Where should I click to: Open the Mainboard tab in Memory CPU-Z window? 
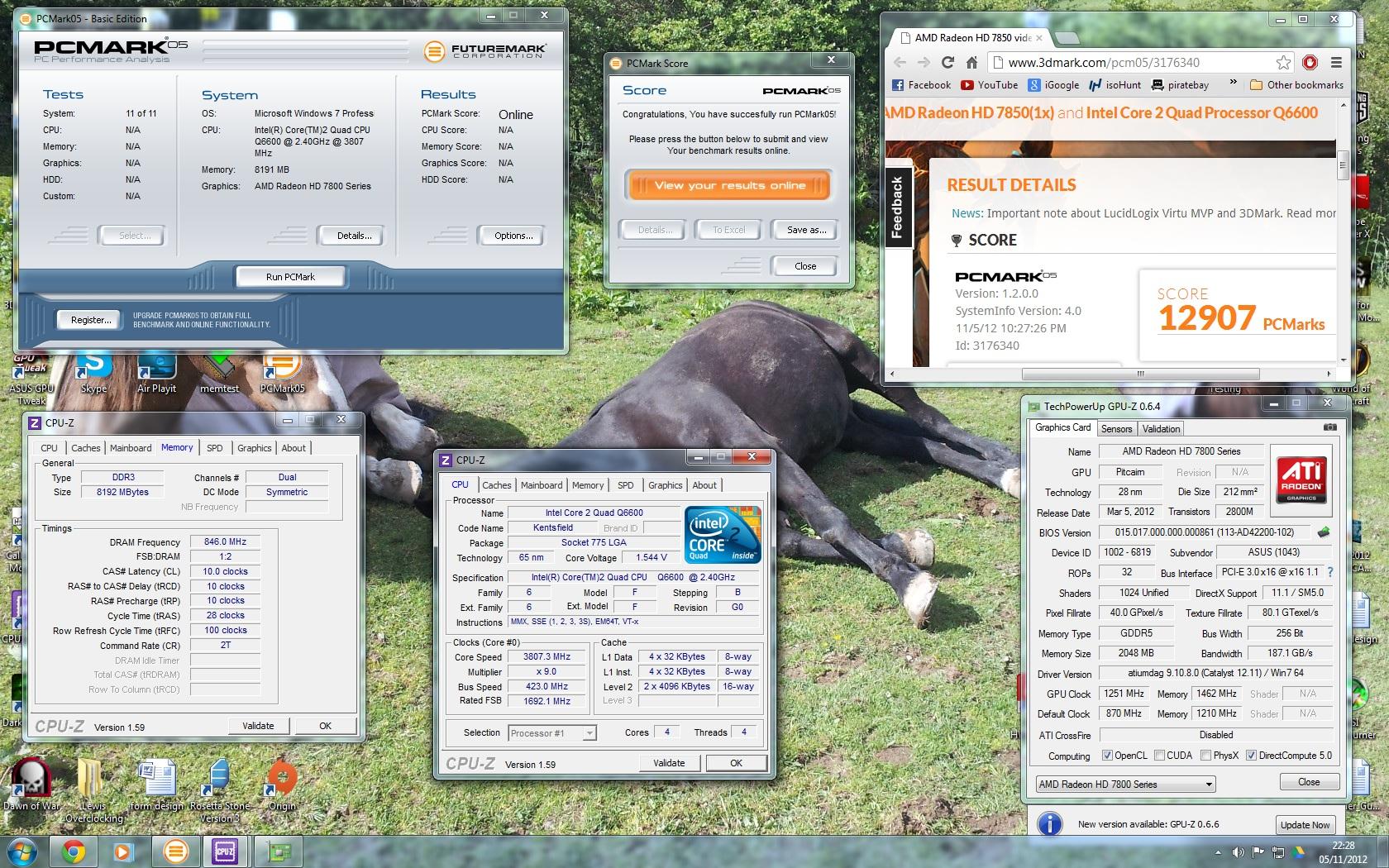[x=131, y=448]
